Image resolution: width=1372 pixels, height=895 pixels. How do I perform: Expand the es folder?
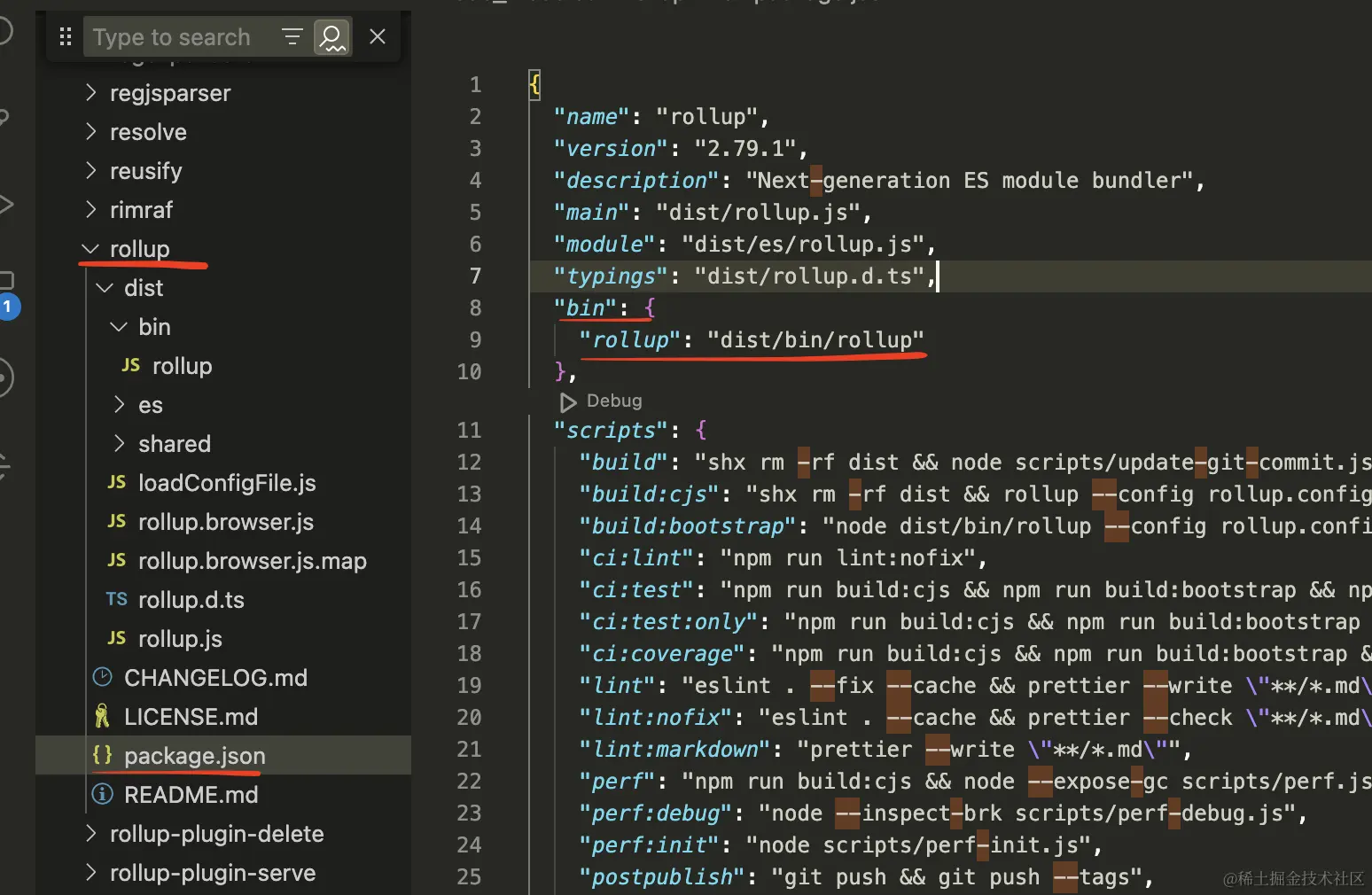point(120,405)
